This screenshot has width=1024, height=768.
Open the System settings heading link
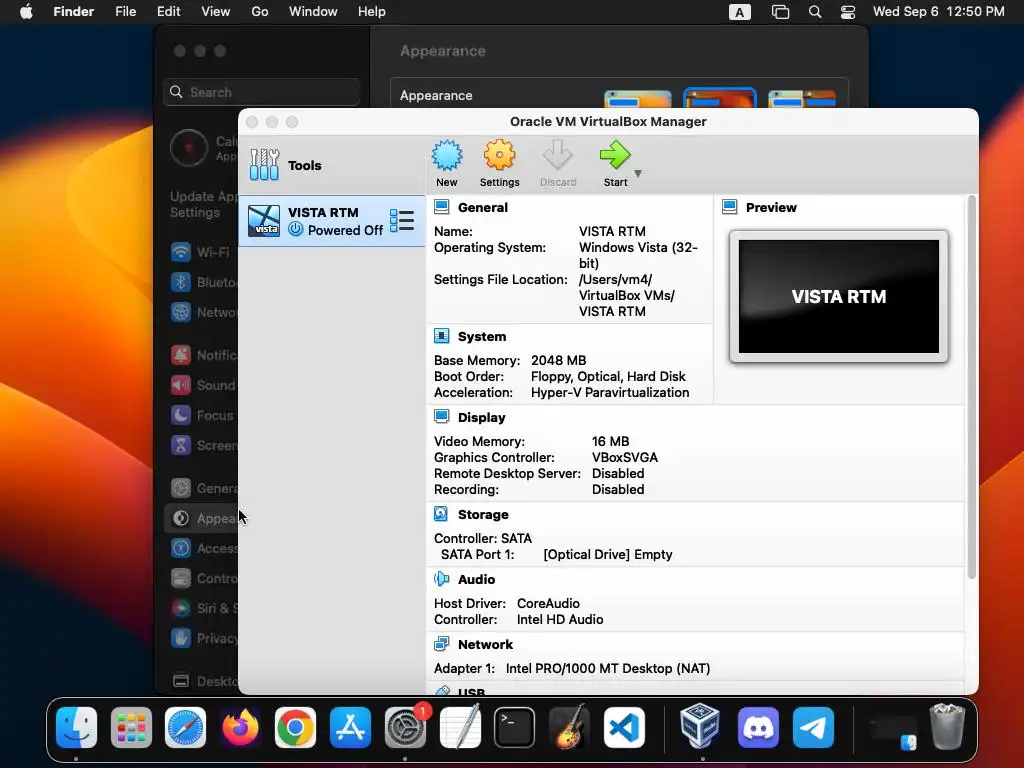pos(482,337)
